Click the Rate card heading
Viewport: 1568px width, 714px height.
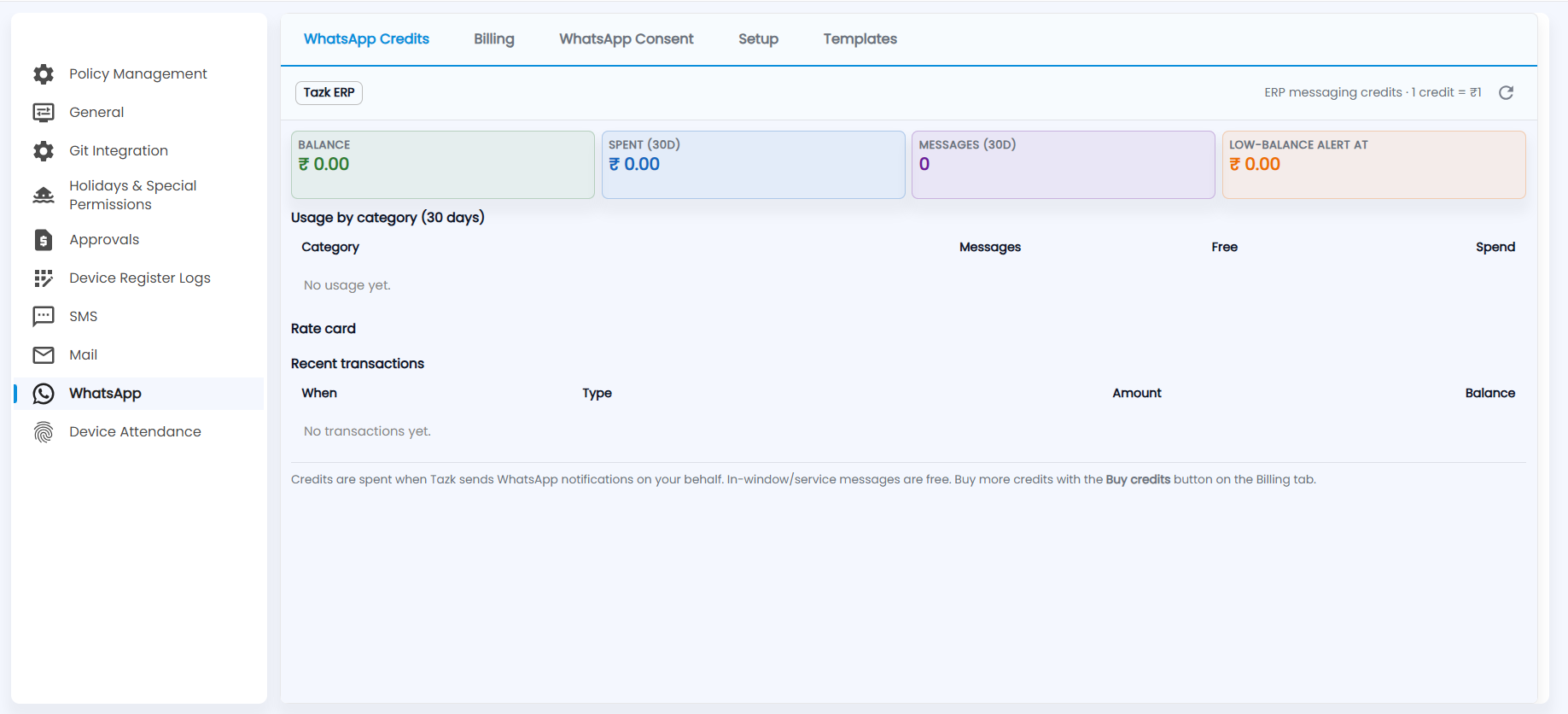324,329
